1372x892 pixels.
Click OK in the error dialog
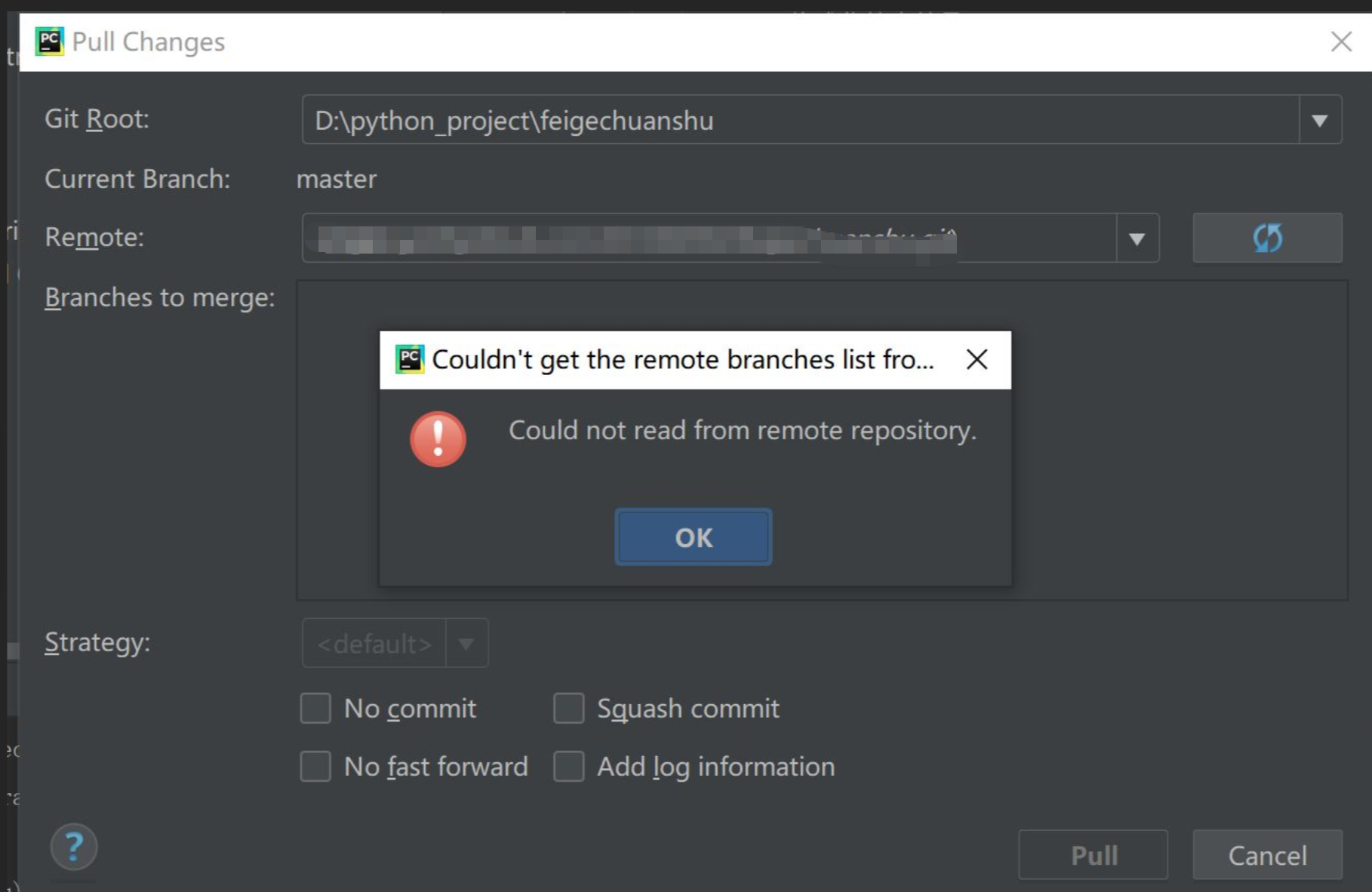[693, 537]
